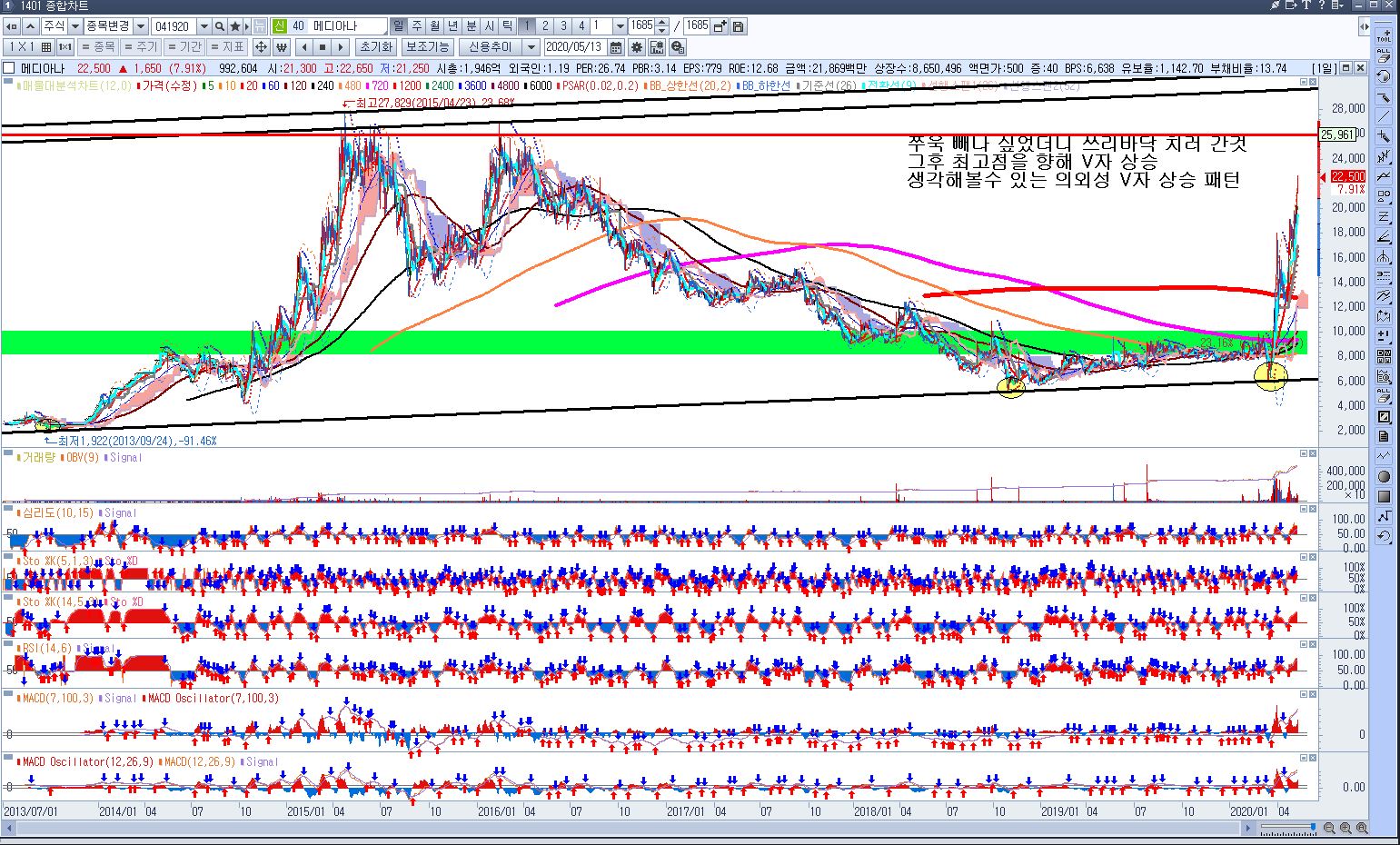Image resolution: width=1400 pixels, height=845 pixels.
Task: Click the stock code search magnifier icon
Action: pos(220,26)
